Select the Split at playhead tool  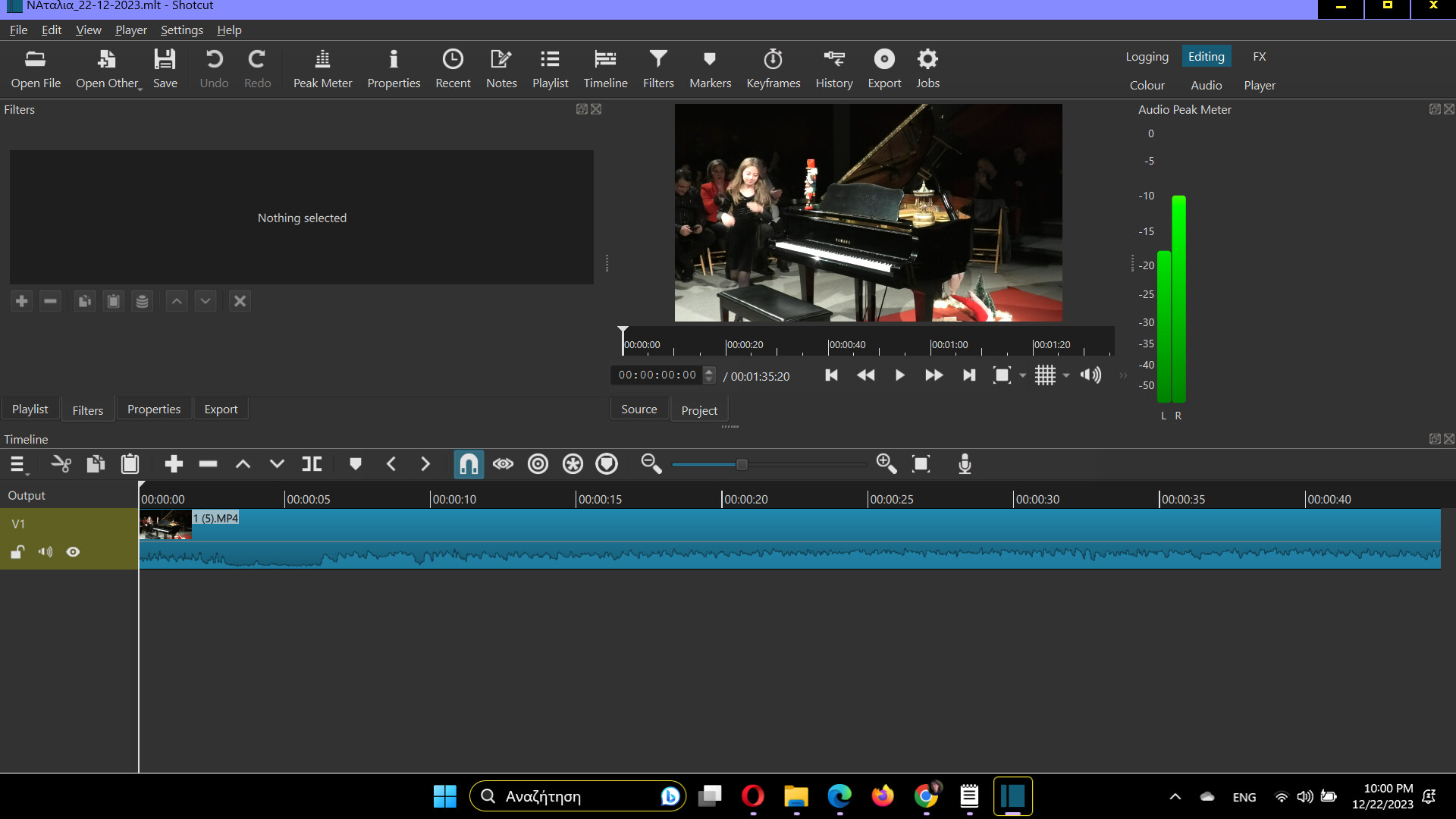click(x=311, y=463)
